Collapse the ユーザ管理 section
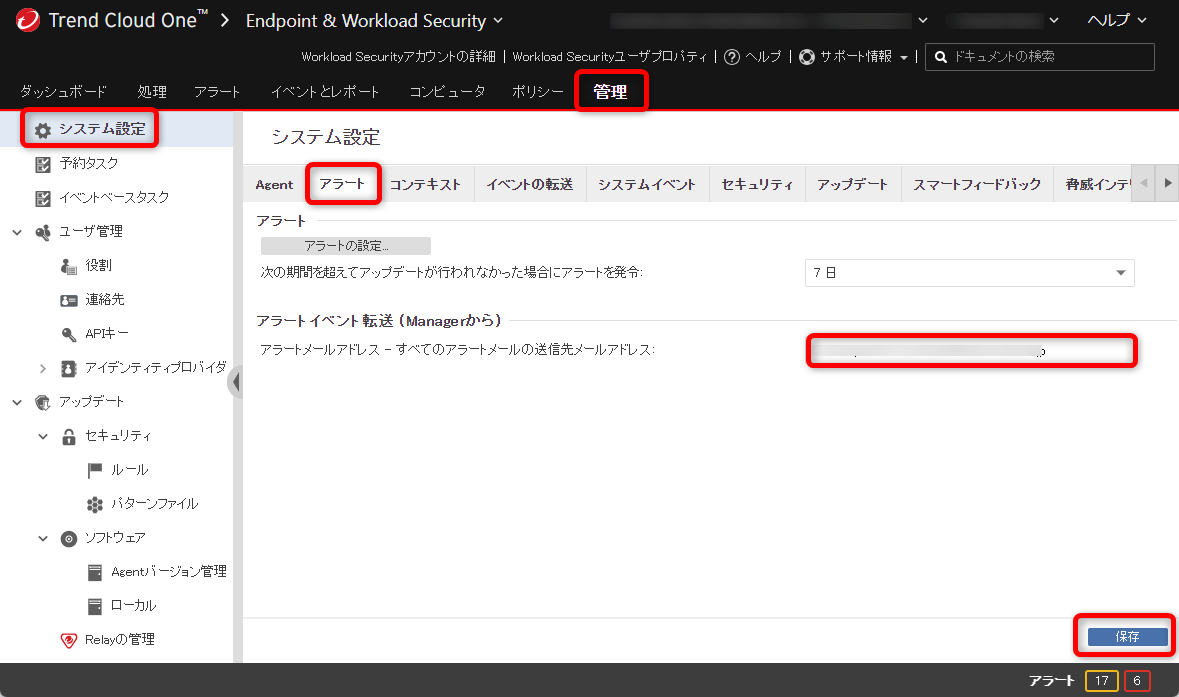1179x697 pixels. point(15,231)
